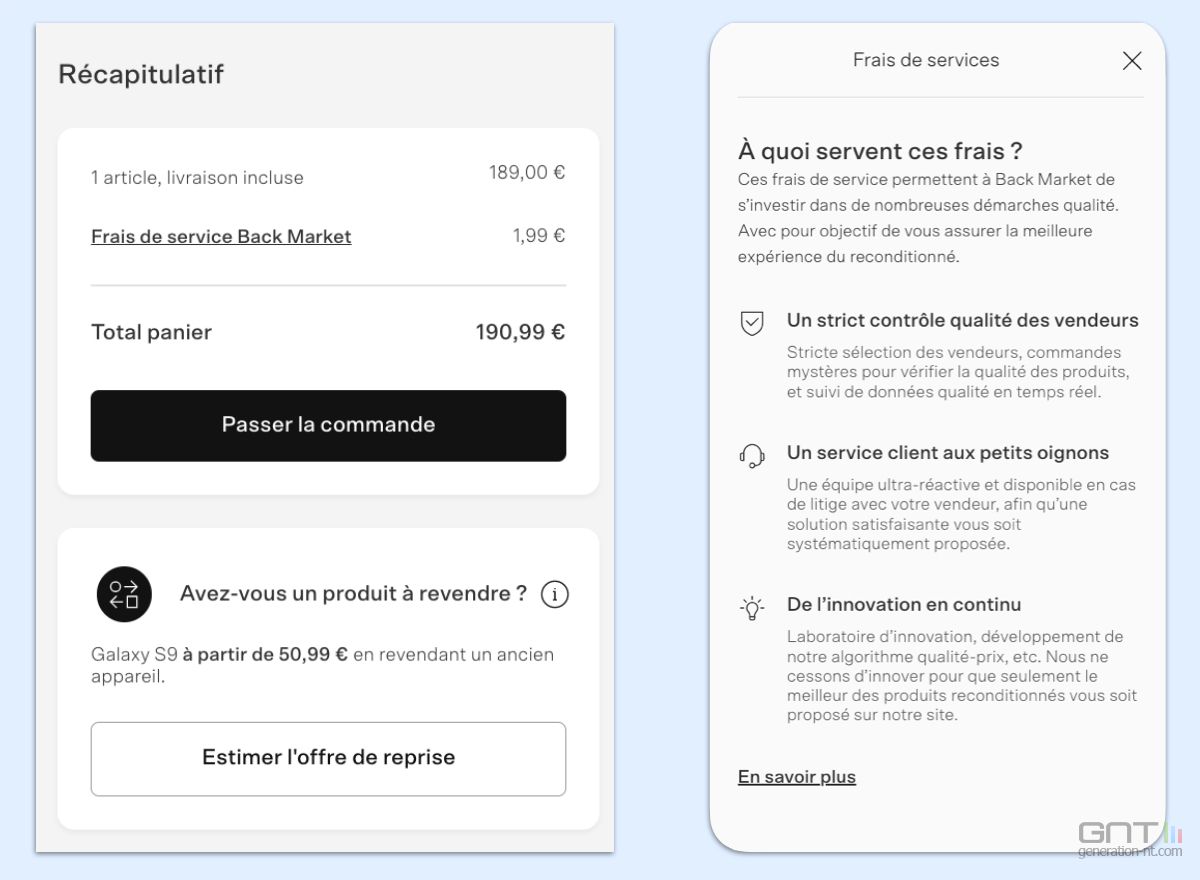1200x880 pixels.
Task: Click Avez-vous un produit à revendre text
Action: pos(353,594)
